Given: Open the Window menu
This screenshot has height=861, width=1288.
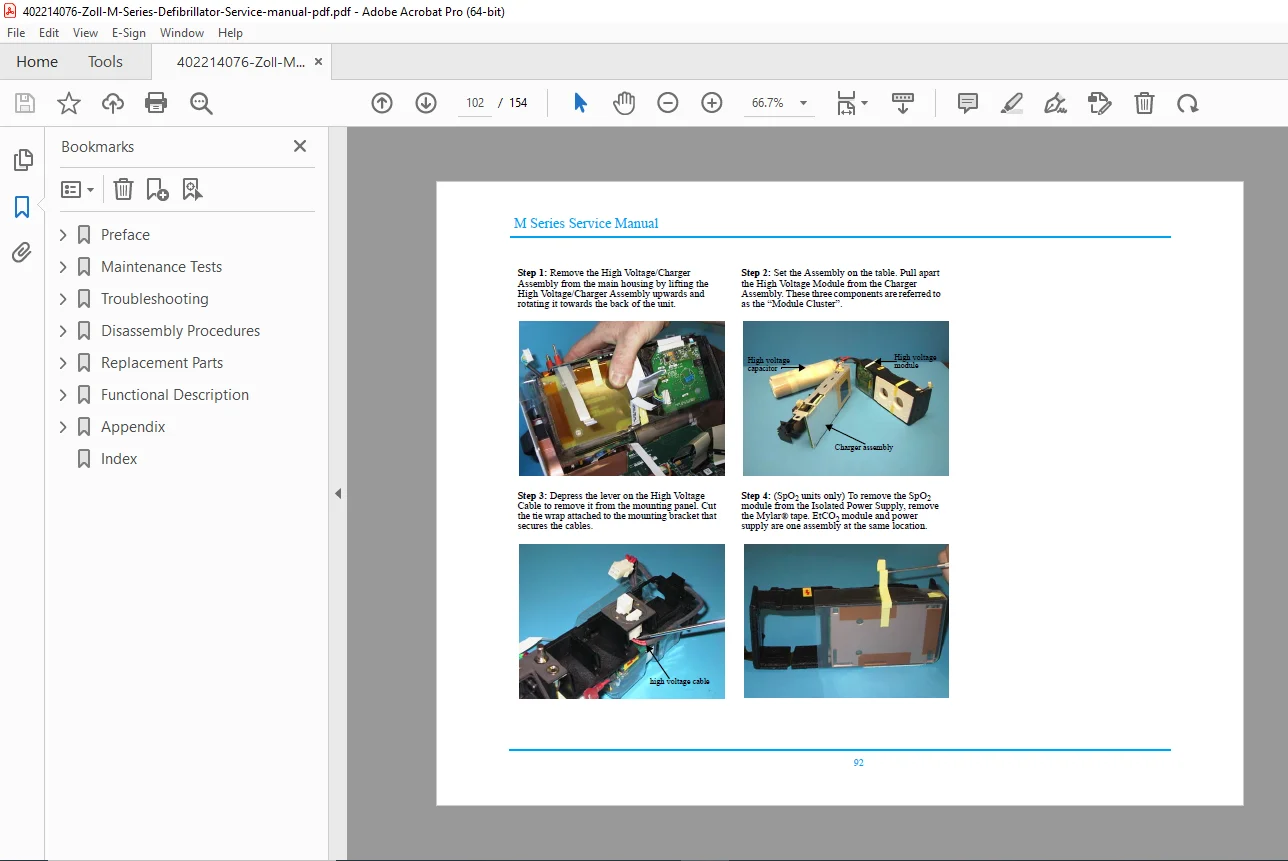Looking at the screenshot, I should (182, 33).
